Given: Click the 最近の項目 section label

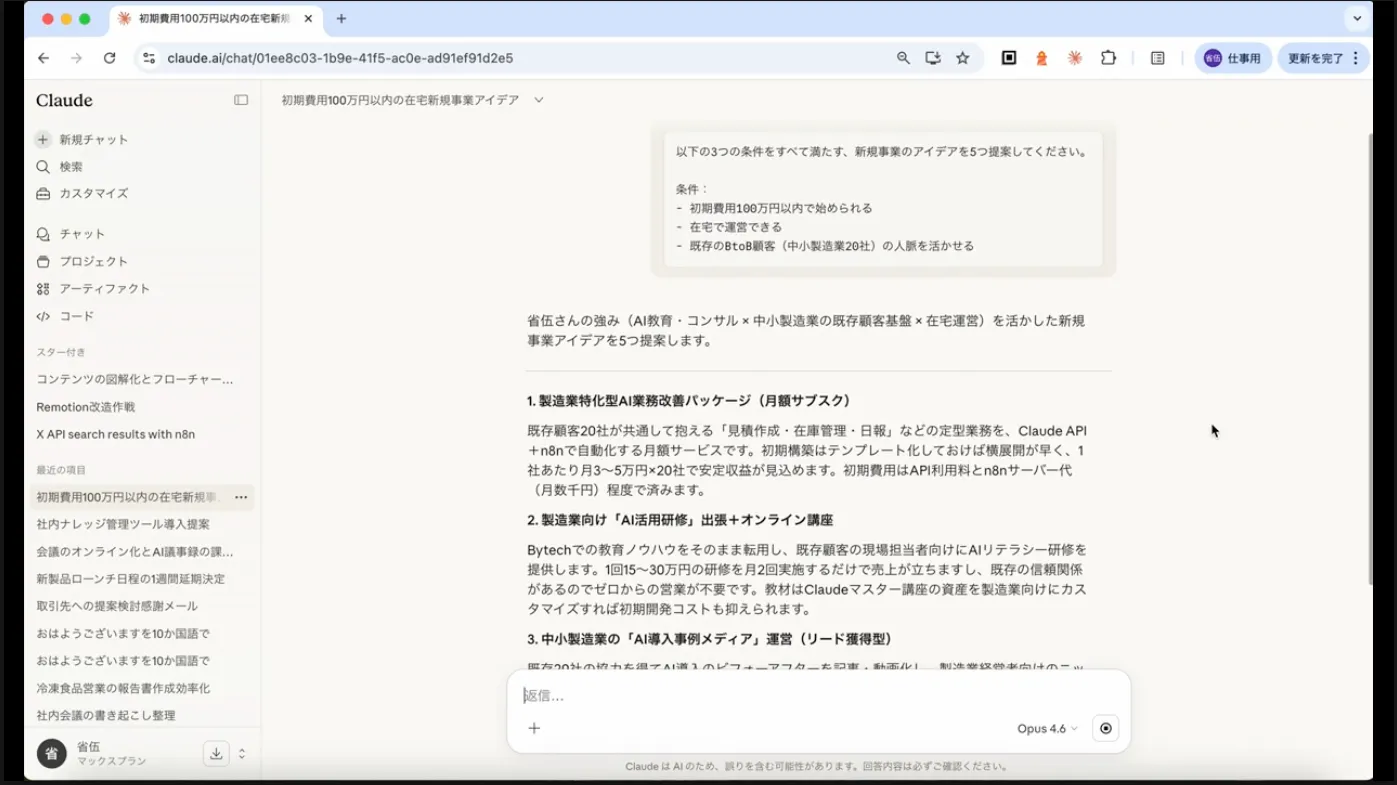Looking at the screenshot, I should coord(61,470).
